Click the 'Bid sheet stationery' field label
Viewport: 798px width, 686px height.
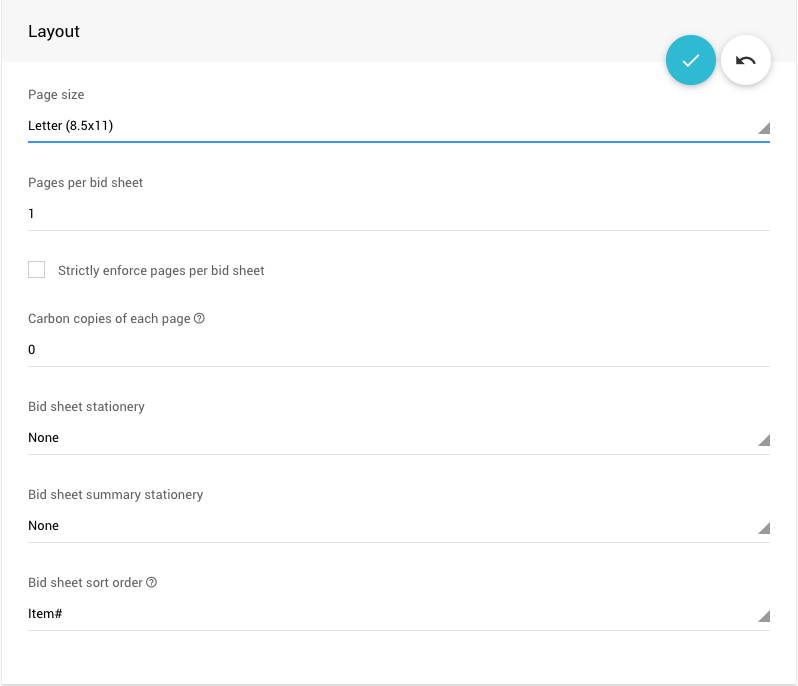86,407
